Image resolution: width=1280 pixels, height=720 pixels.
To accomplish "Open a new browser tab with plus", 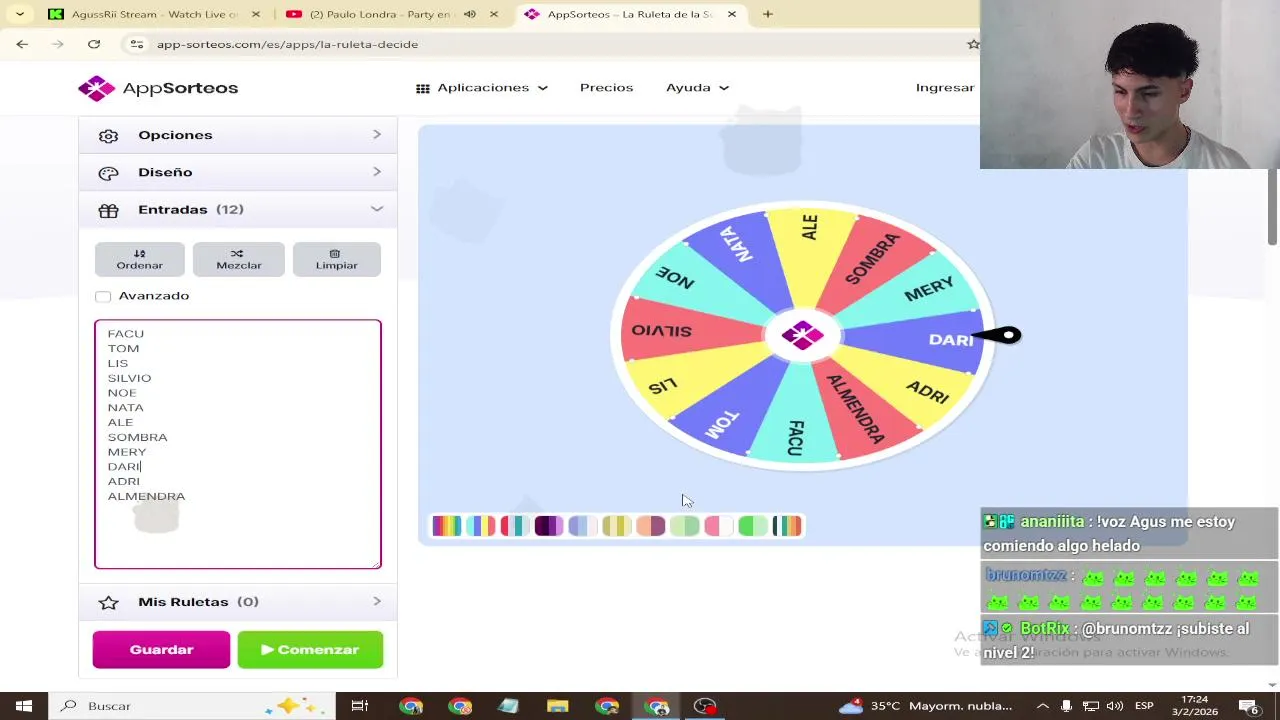I will point(767,14).
